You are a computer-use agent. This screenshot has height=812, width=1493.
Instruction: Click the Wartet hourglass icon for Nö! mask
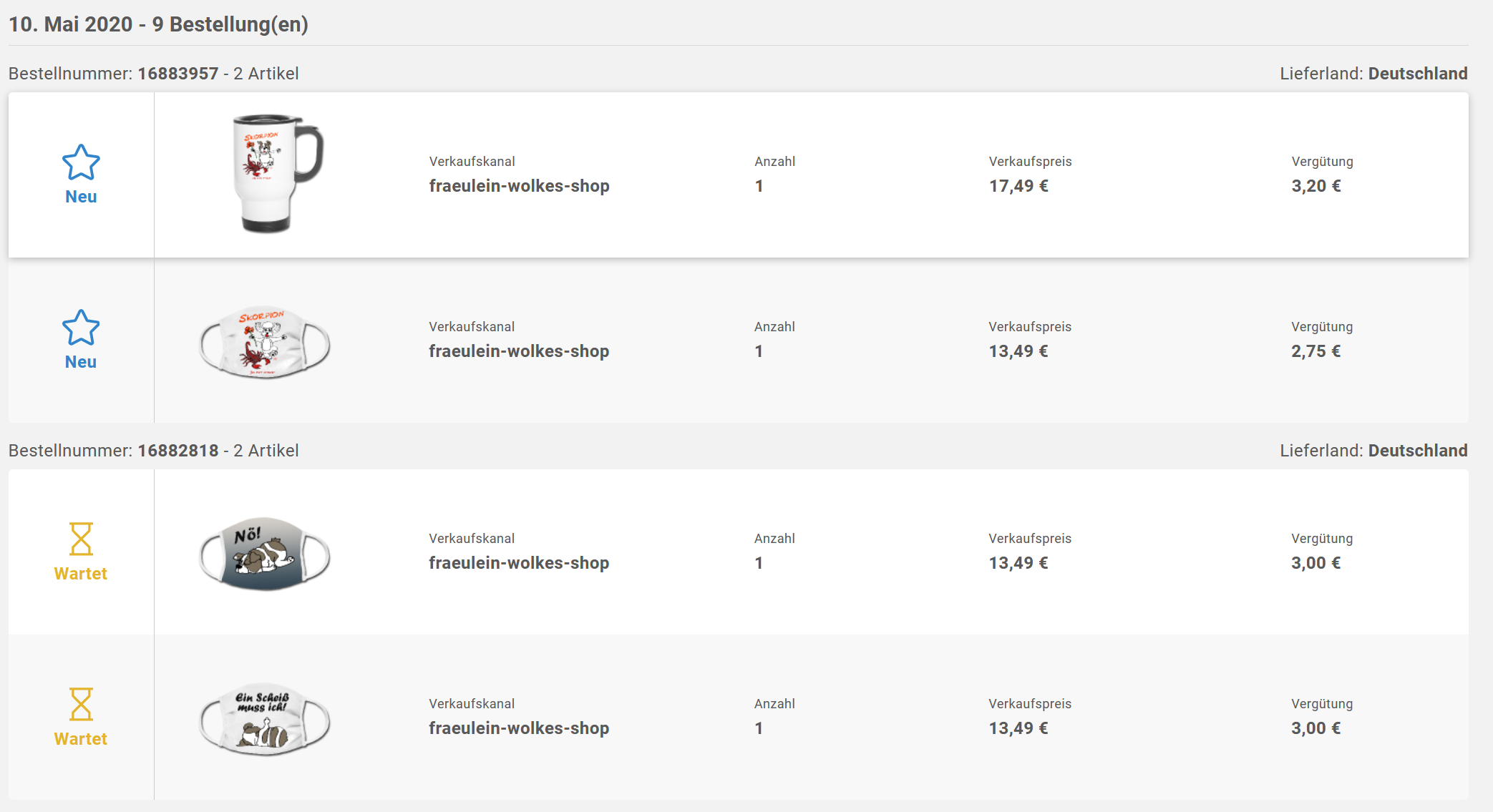[81, 539]
